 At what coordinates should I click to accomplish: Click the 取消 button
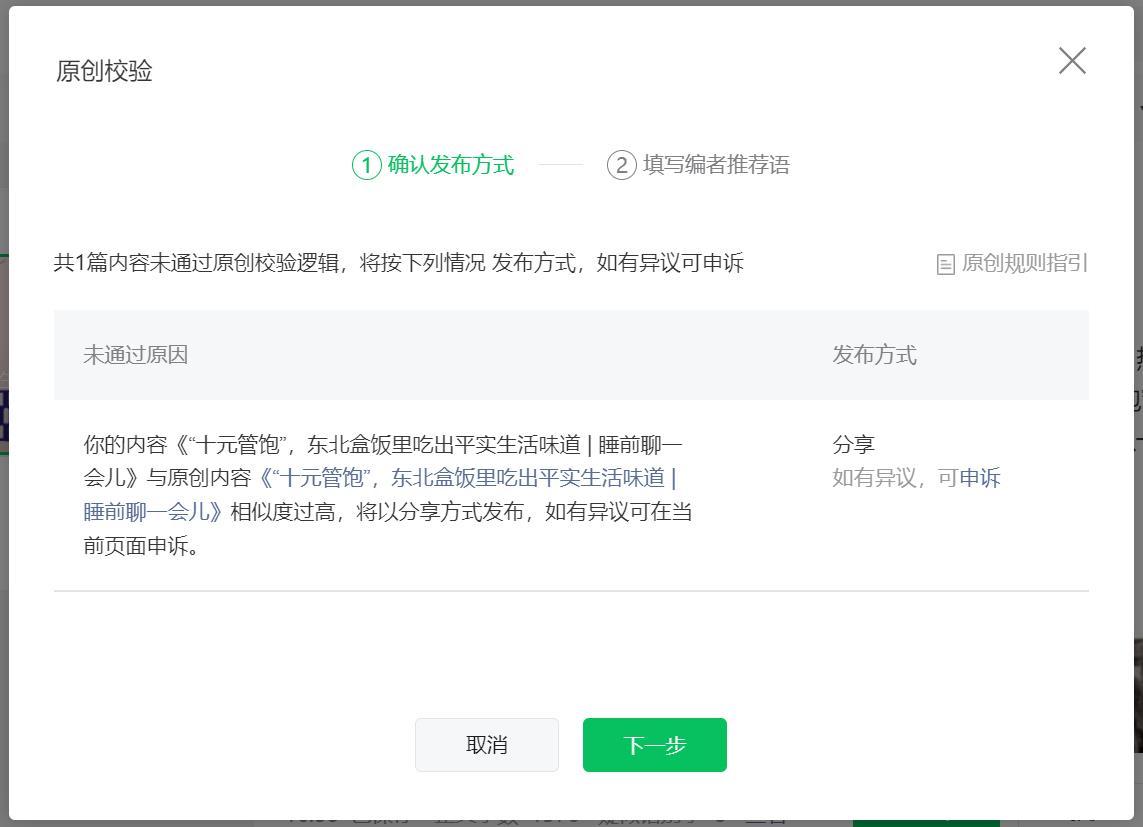487,745
